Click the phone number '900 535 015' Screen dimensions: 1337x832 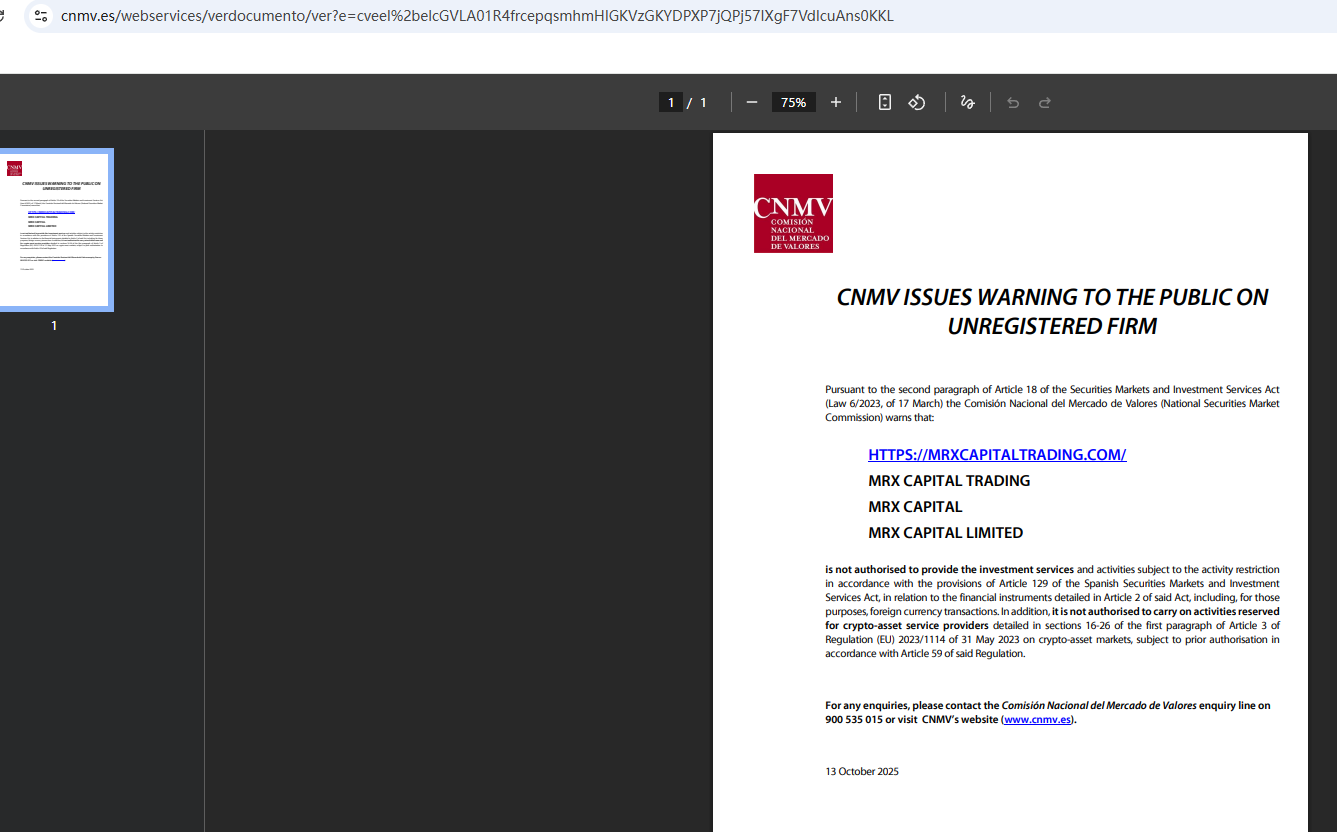click(854, 720)
